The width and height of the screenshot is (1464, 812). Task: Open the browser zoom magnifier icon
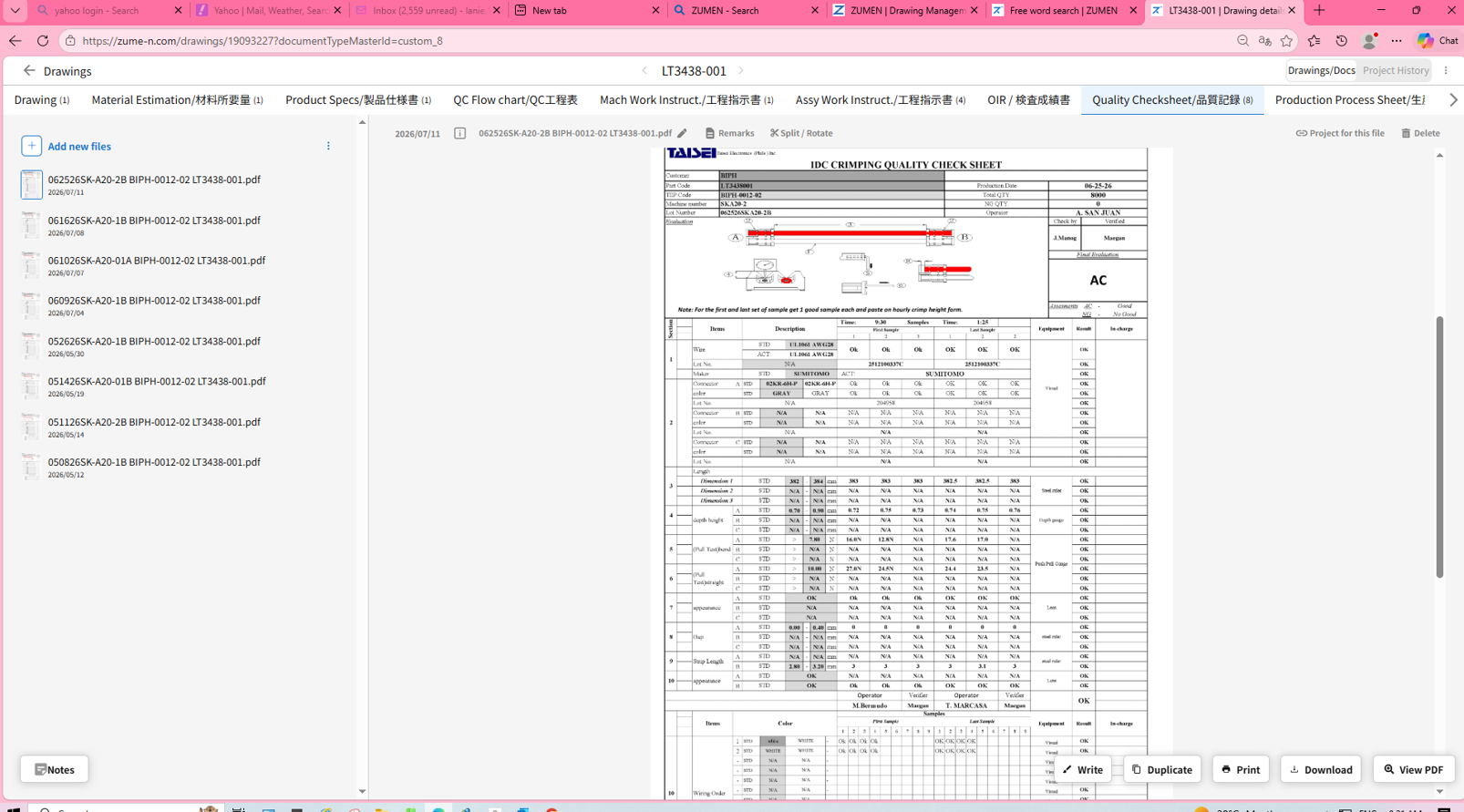(x=1242, y=41)
